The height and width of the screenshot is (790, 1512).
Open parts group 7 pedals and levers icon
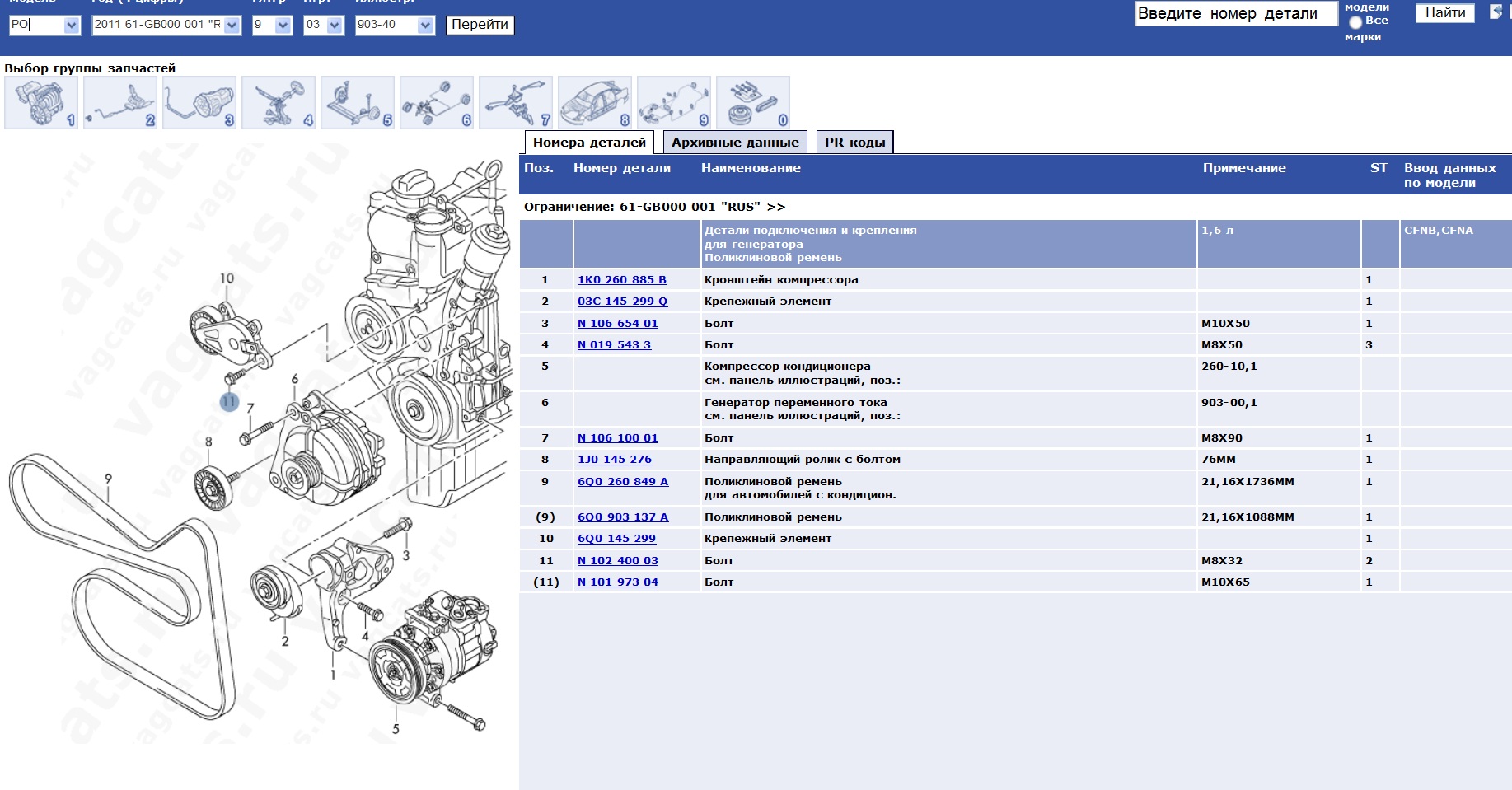(x=516, y=102)
